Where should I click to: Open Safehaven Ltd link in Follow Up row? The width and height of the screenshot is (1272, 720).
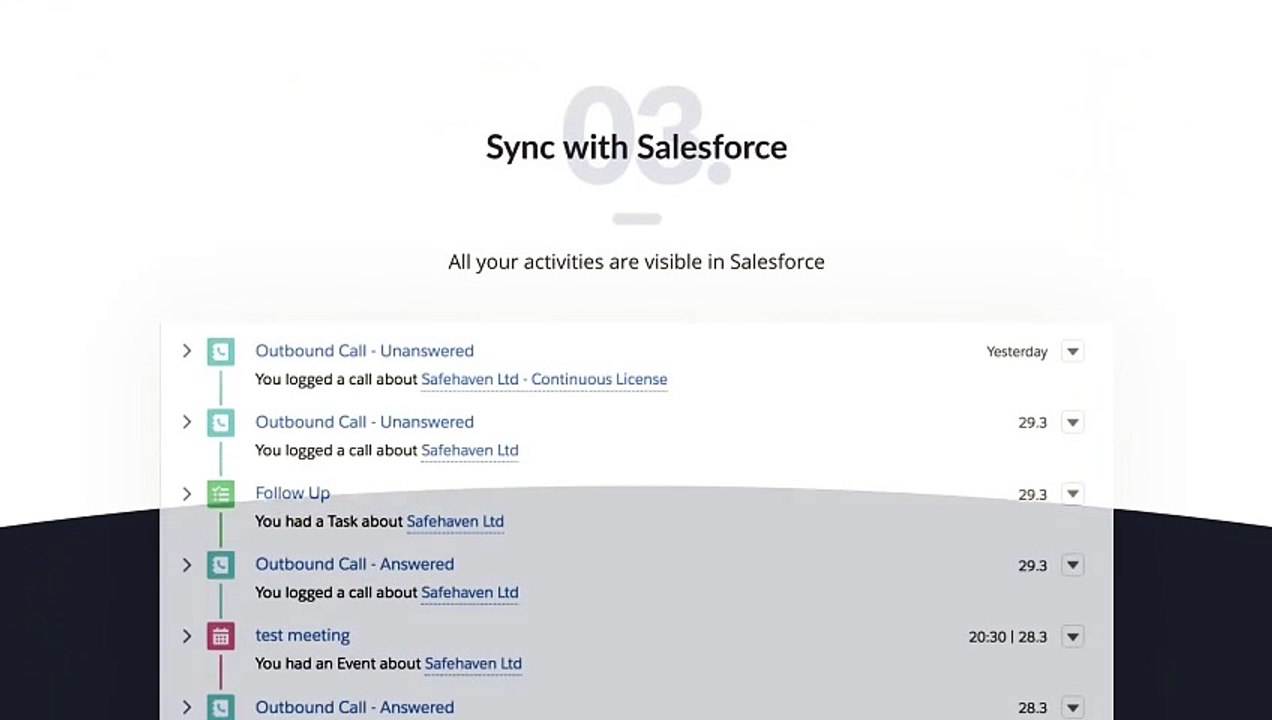(455, 522)
